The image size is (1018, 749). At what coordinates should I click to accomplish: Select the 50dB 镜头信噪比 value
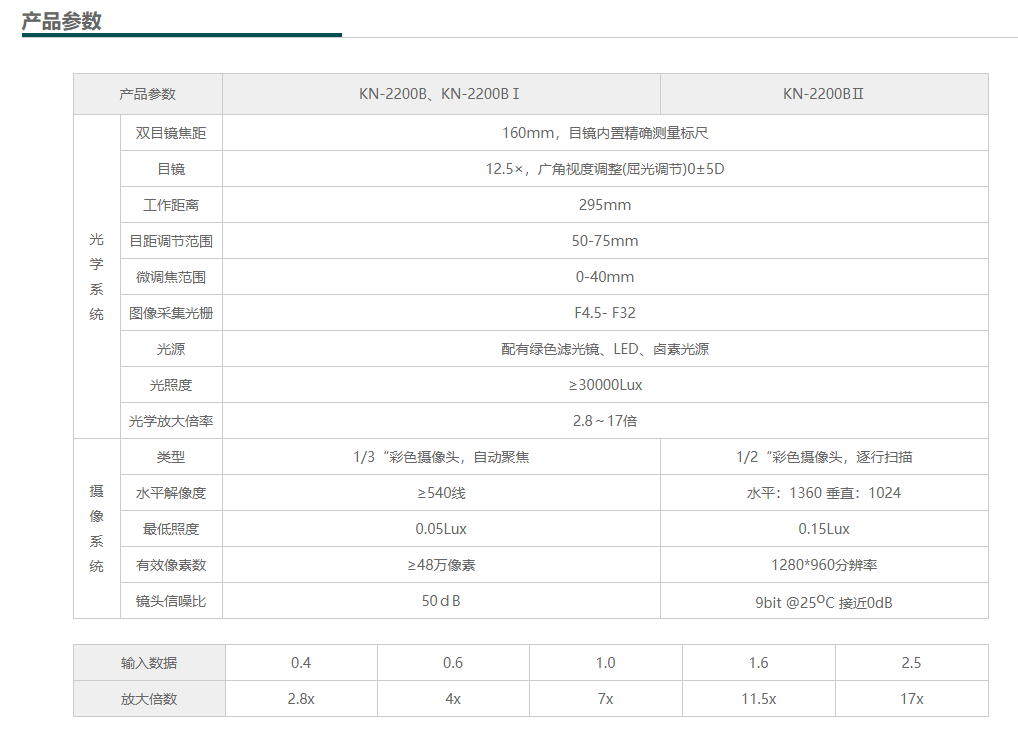pyautogui.click(x=441, y=601)
